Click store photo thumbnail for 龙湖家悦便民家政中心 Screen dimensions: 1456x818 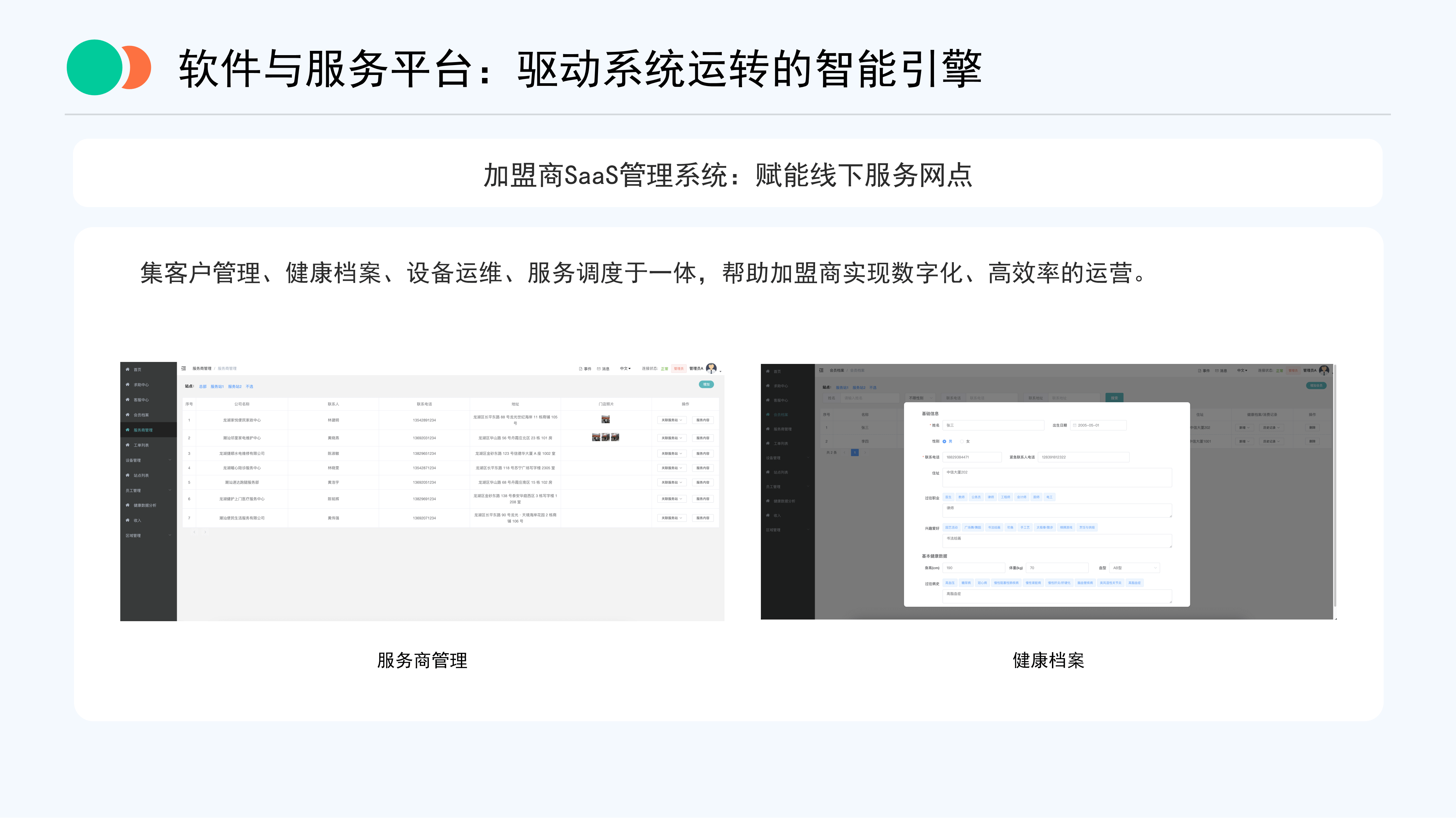click(605, 420)
